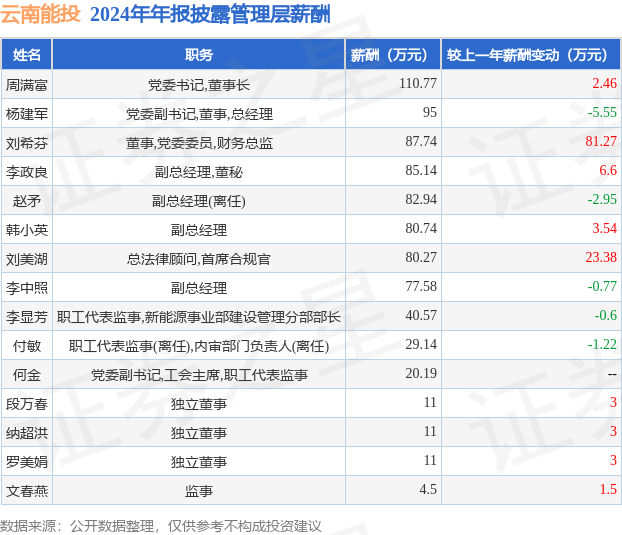Click the change value -5.55

pyautogui.click(x=602, y=112)
